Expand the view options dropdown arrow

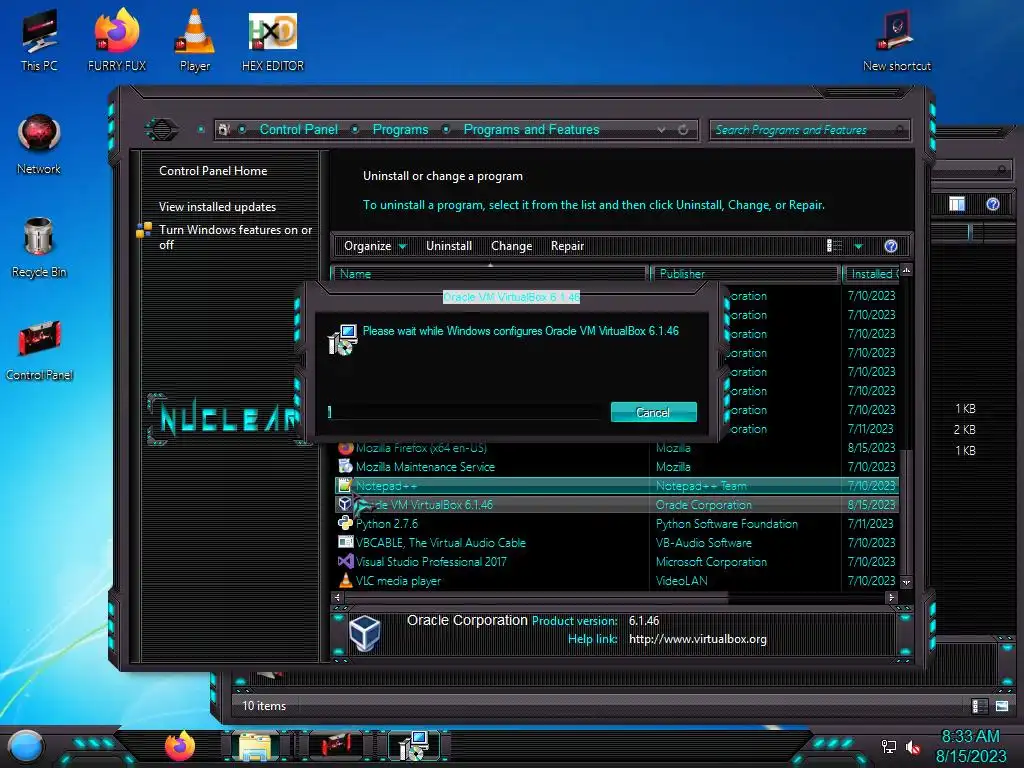click(859, 246)
